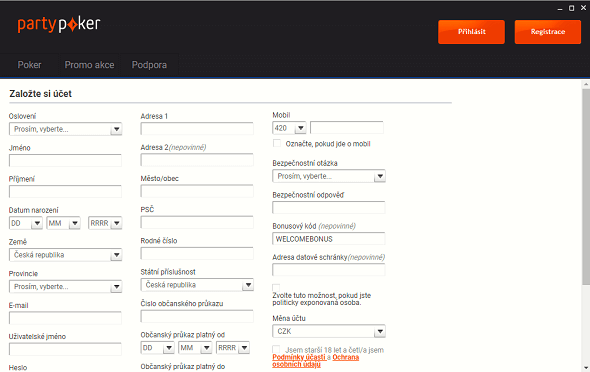The height and width of the screenshot is (372, 590).
Task: Click the Jméno input field
Action: click(65, 160)
